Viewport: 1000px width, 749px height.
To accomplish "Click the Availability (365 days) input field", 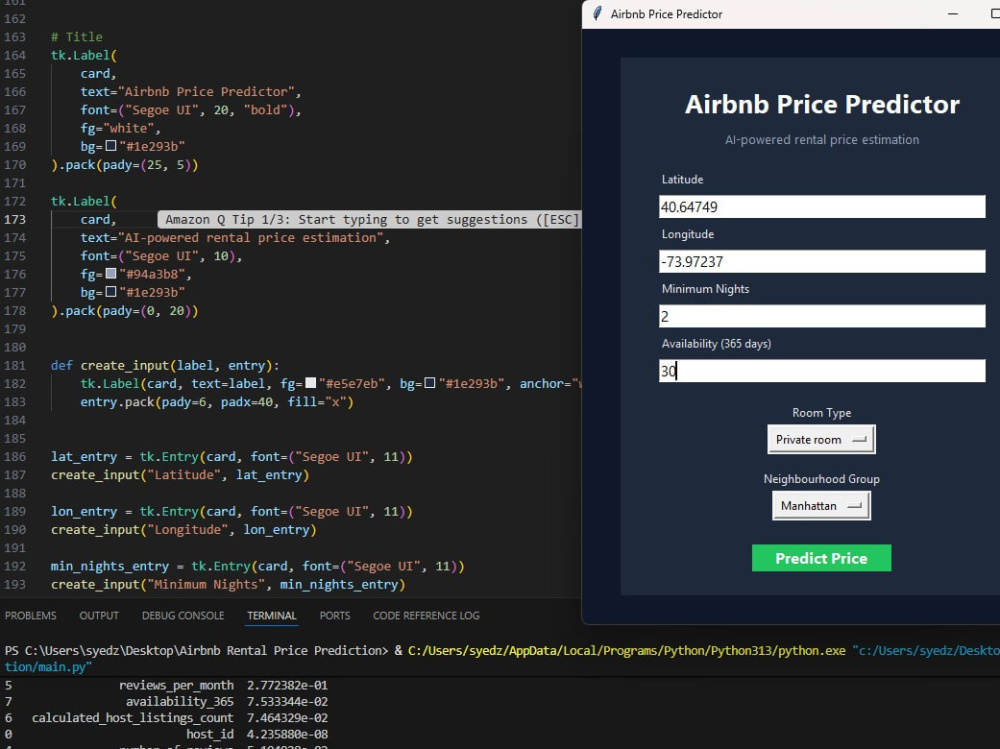I will 822,371.
